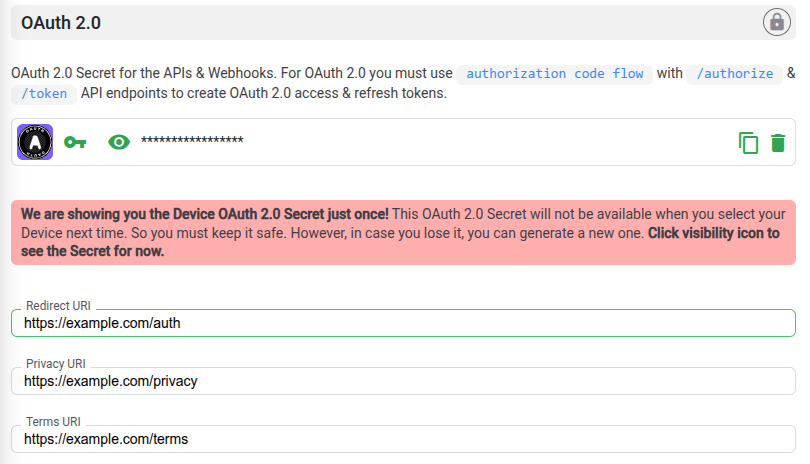The image size is (810, 464).
Task: Click the lock icon in OAuth 2.0 header
Action: pos(776,22)
